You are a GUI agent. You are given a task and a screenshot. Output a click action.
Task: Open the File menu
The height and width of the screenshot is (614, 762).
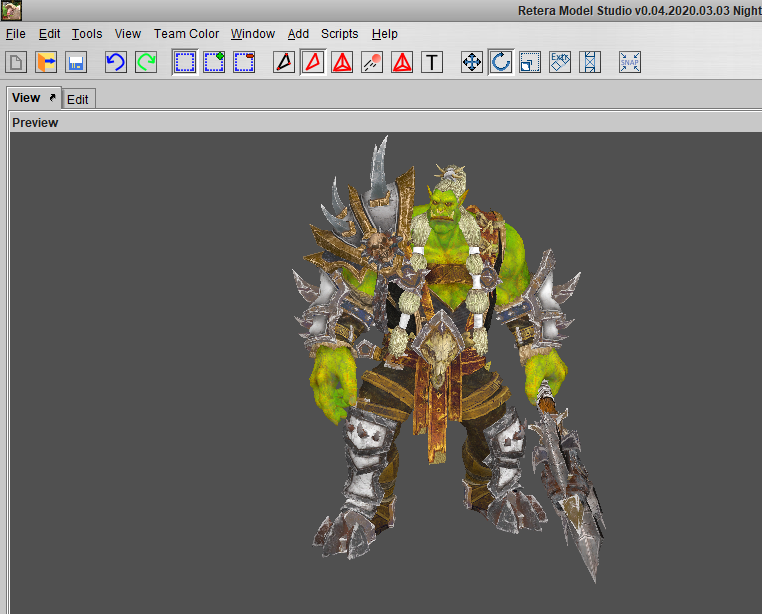16,34
